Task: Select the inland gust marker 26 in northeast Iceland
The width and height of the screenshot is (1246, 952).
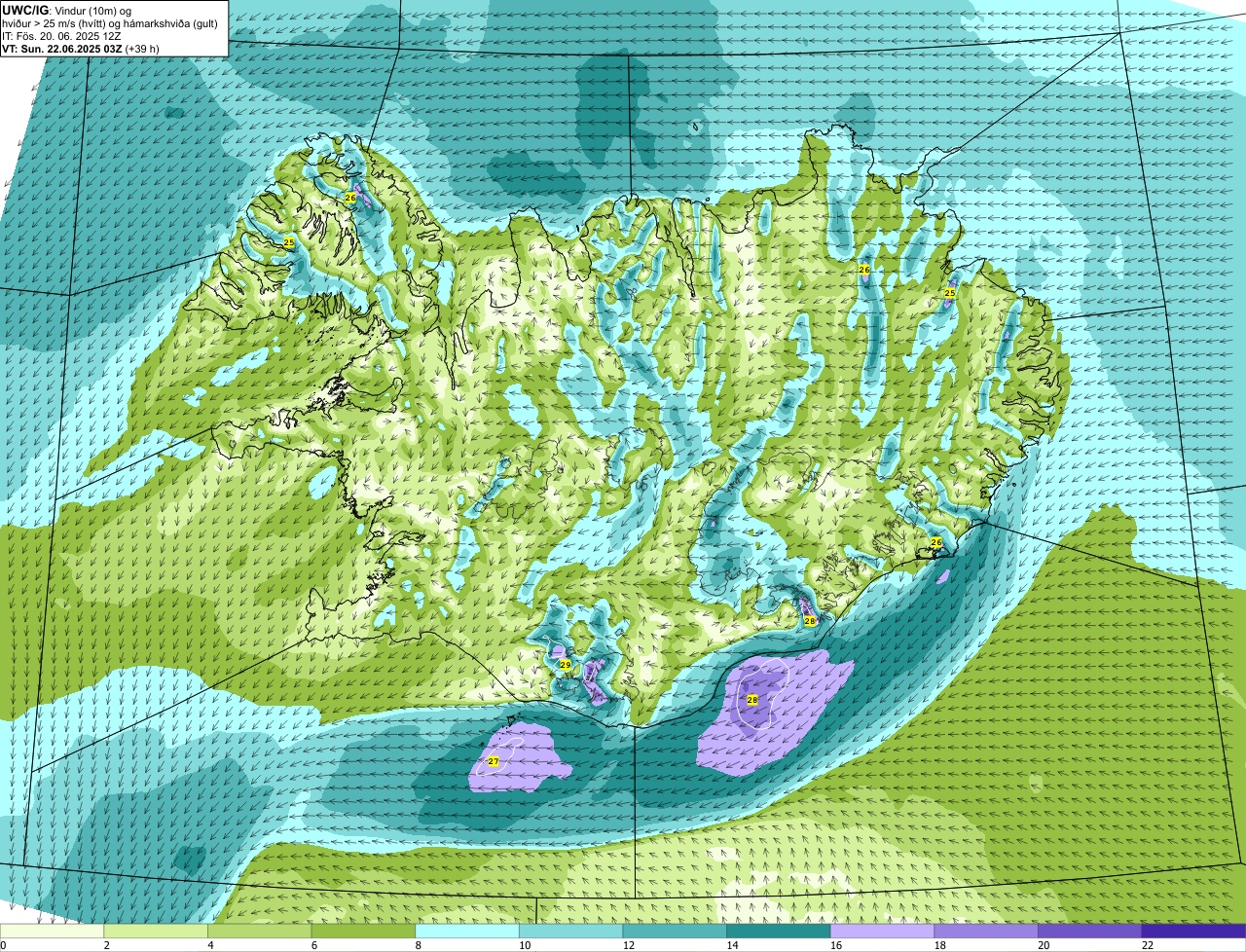Action: (x=864, y=270)
